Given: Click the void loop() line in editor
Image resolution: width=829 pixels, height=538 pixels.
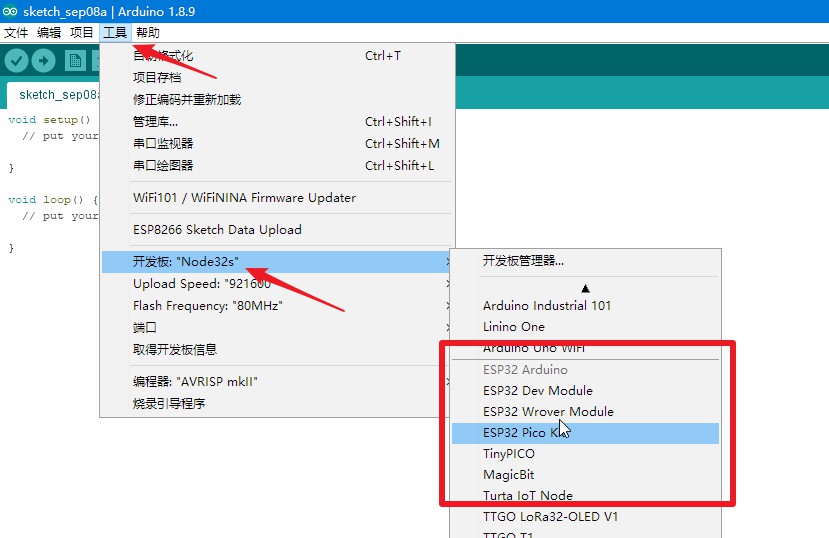Looking at the screenshot, I should point(53,200).
